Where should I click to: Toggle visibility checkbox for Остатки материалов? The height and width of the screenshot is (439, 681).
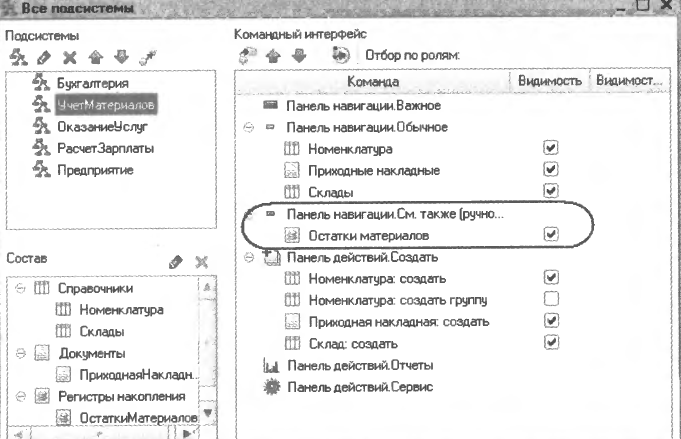(551, 234)
